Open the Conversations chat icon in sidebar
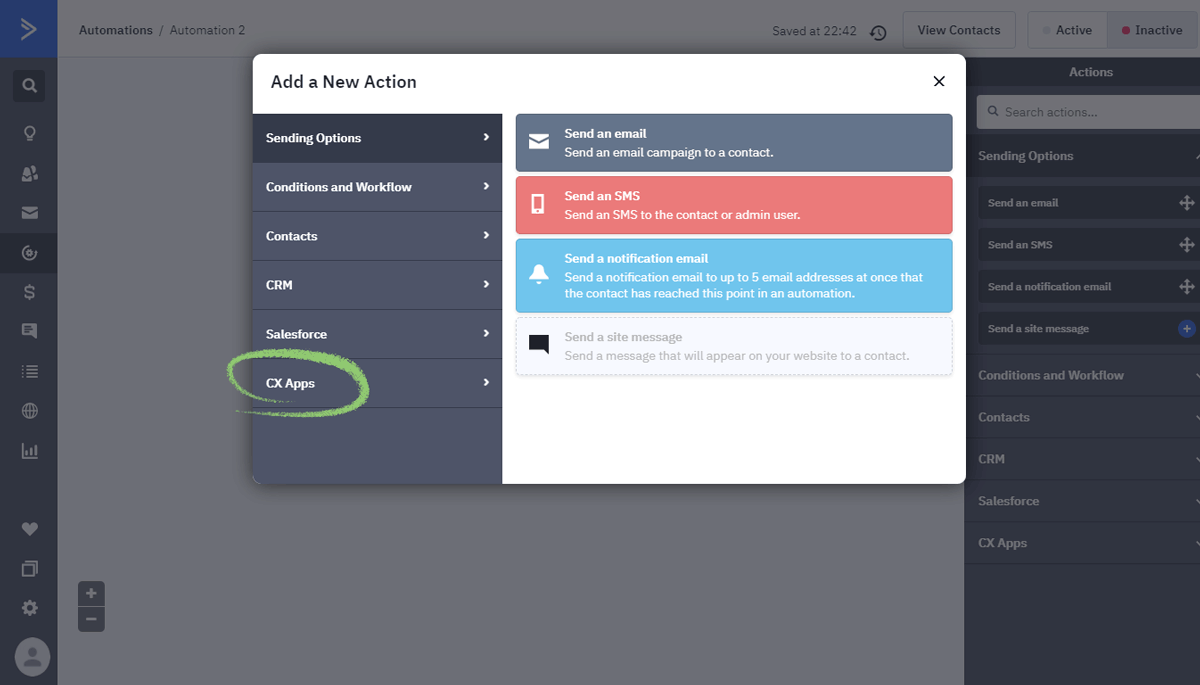The height and width of the screenshot is (685, 1200). click(30, 331)
